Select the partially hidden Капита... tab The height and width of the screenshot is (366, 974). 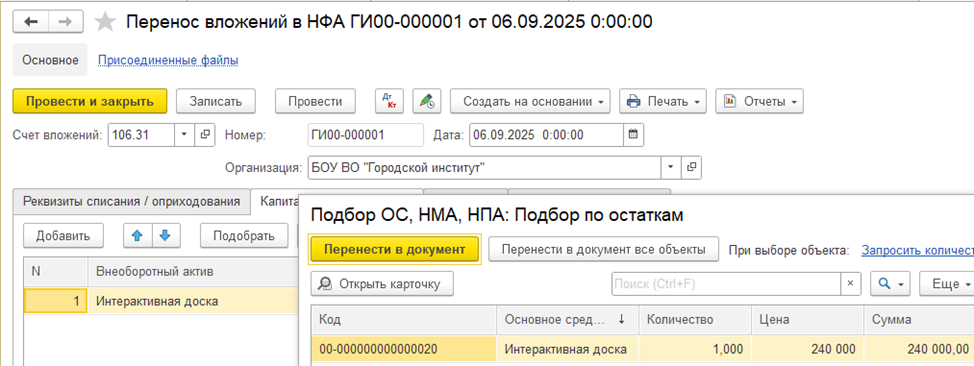(x=275, y=201)
